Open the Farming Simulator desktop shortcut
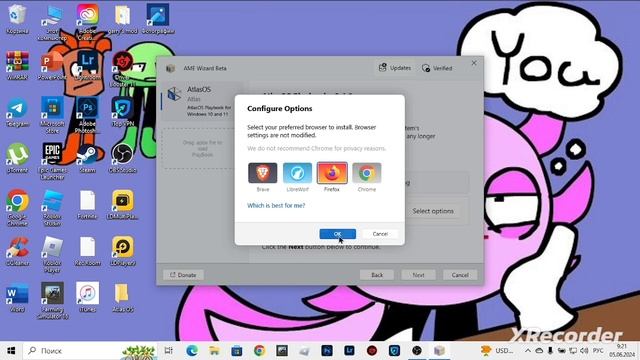Image resolution: width=640 pixels, height=360 pixels. [x=52, y=301]
